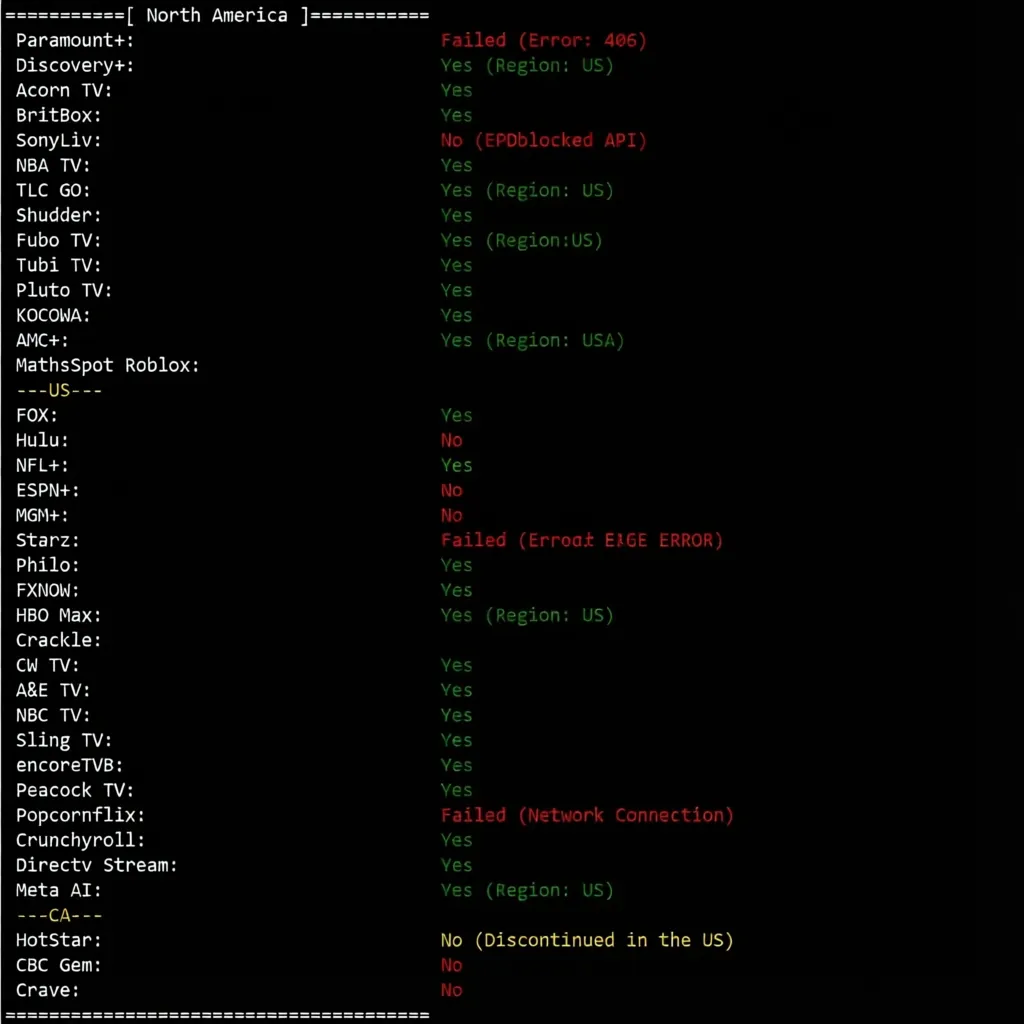
Task: Click the 'Yes (Region:US)' result for Fubo TV
Action: pyautogui.click(x=521, y=240)
